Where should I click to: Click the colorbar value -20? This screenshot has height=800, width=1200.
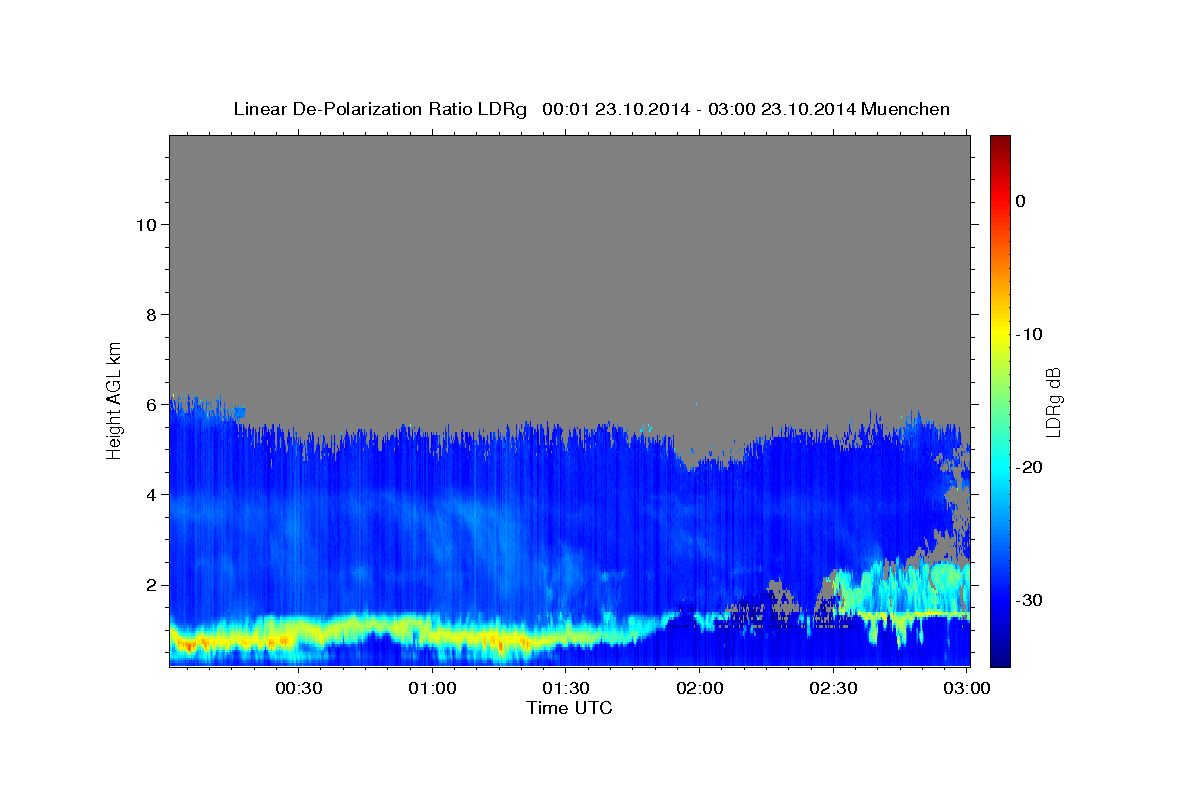1029,467
